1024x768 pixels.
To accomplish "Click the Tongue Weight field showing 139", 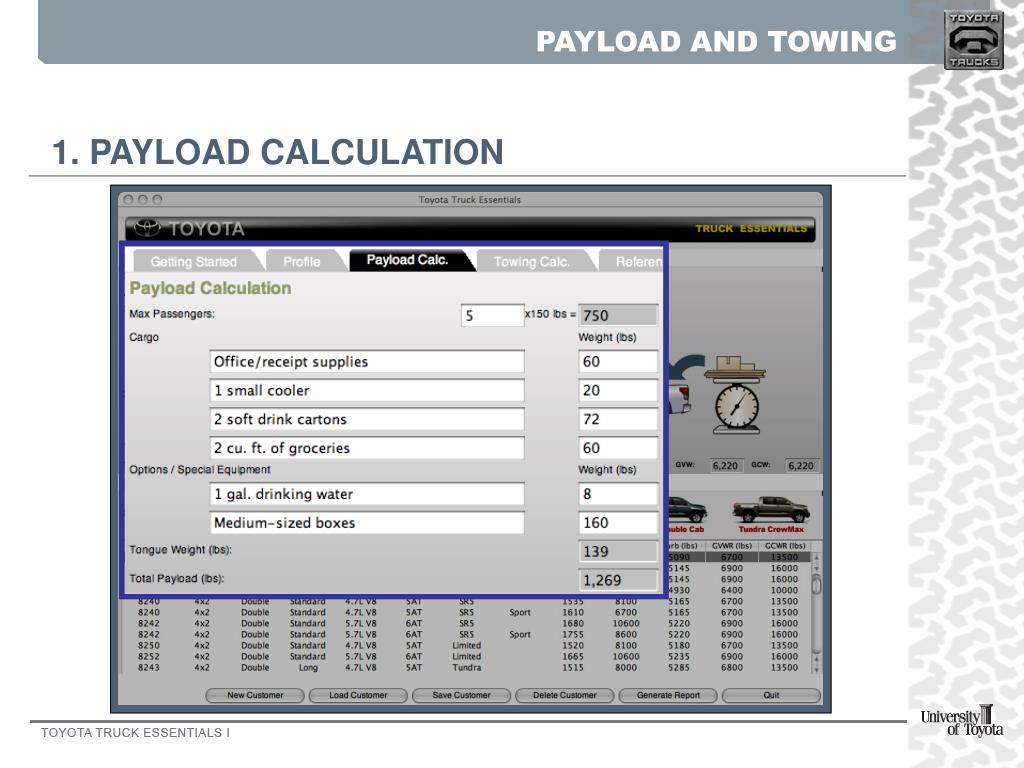I will [618, 552].
